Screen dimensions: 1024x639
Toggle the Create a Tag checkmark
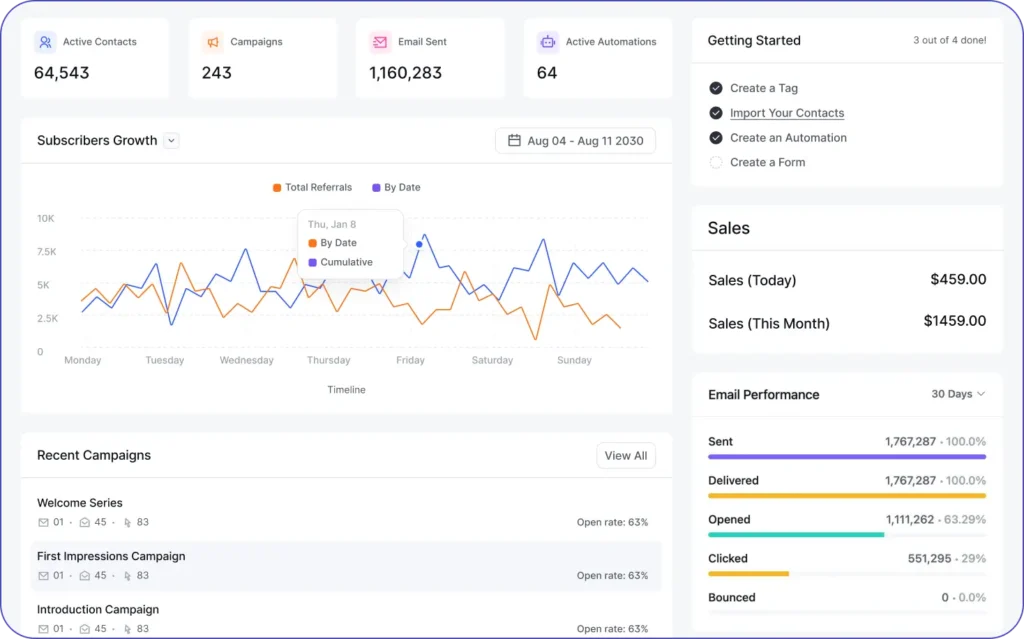point(716,88)
